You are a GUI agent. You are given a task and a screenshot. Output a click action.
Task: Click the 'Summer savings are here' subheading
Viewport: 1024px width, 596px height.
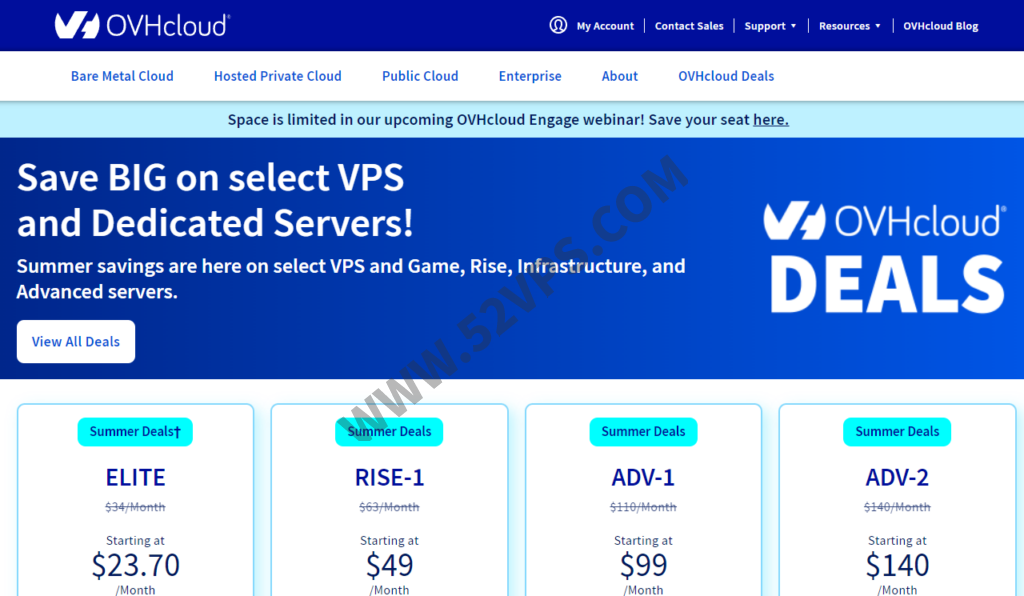(351, 279)
